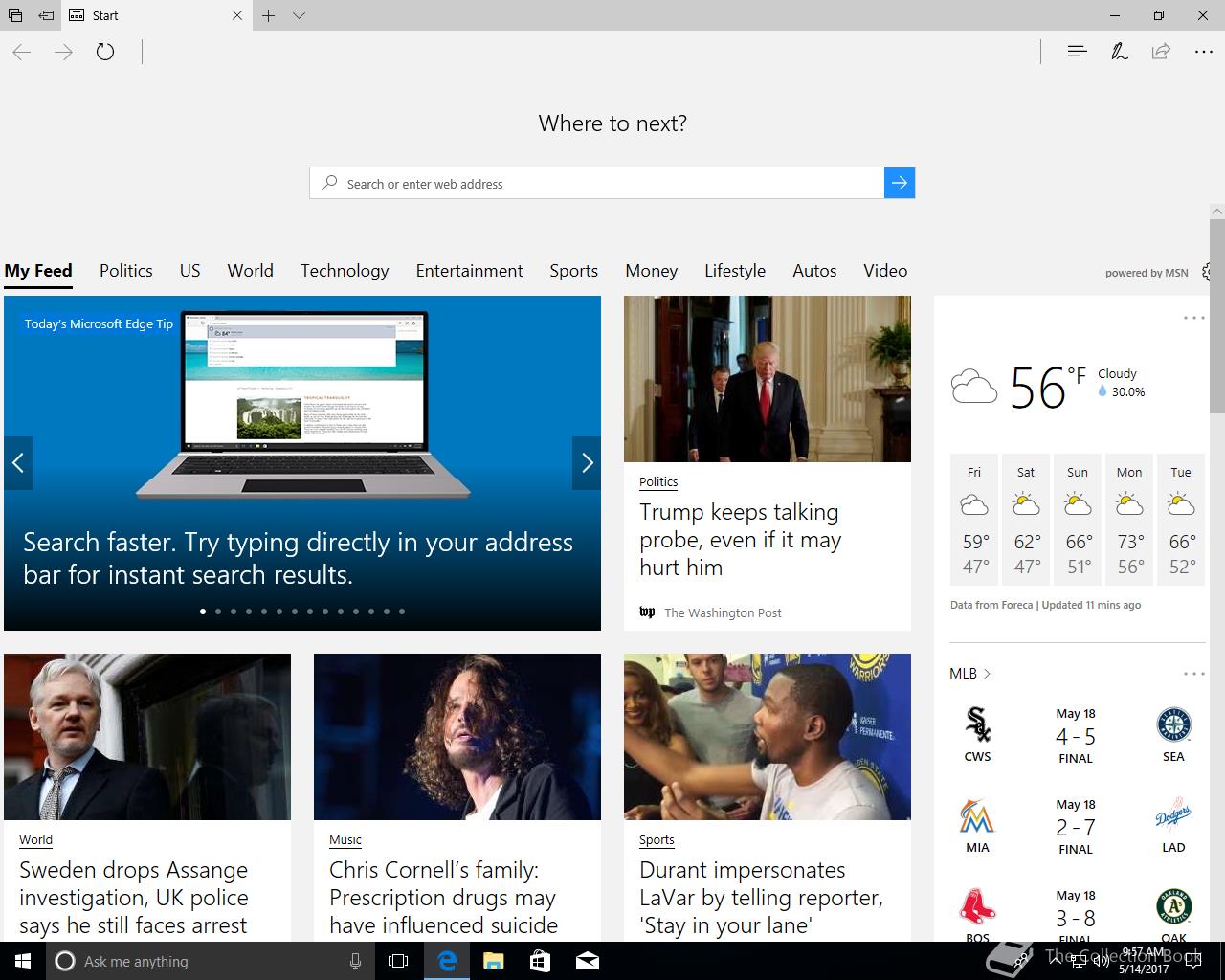Open Windows Start menu
Image resolution: width=1225 pixels, height=980 pixels.
(23, 961)
